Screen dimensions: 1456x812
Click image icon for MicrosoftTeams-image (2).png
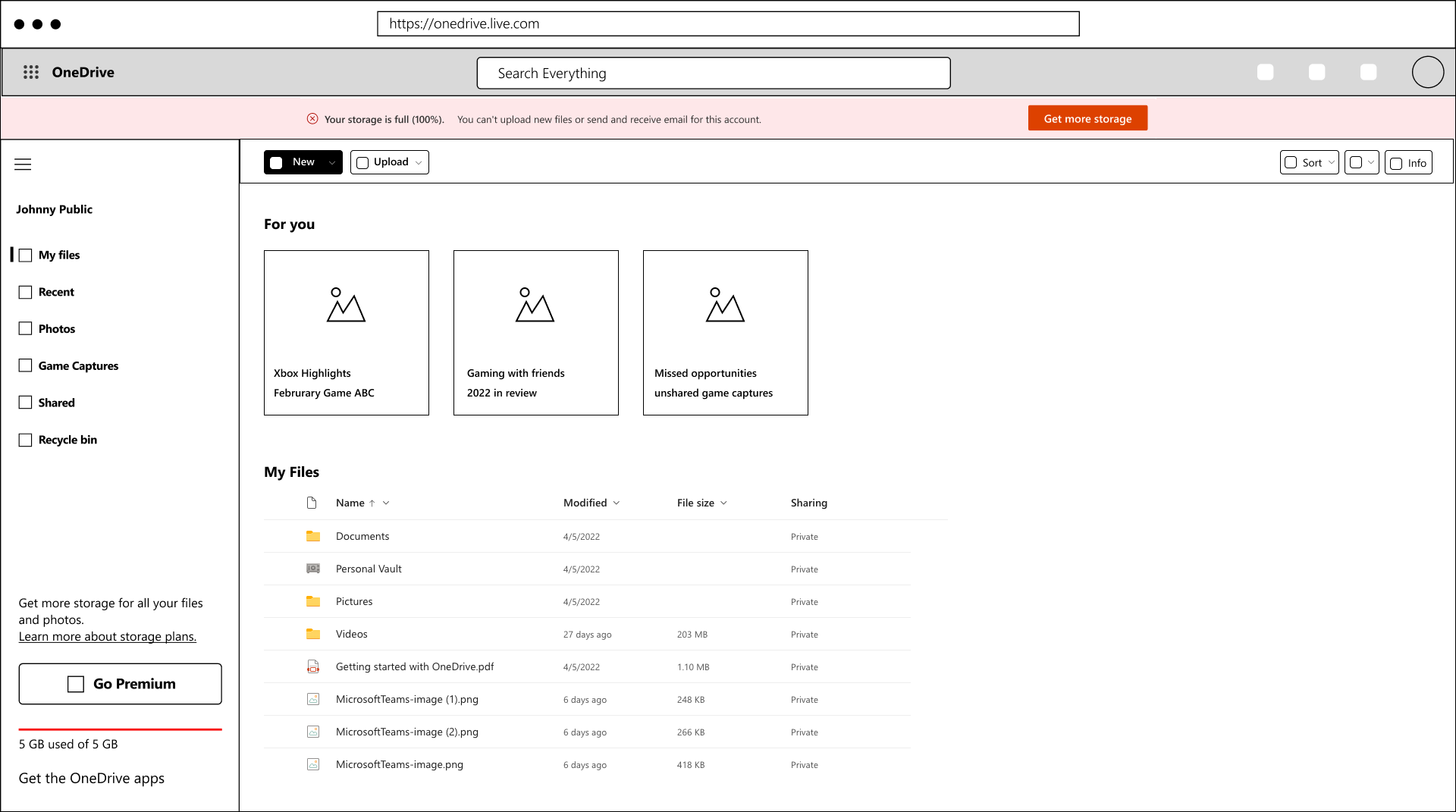(x=313, y=732)
